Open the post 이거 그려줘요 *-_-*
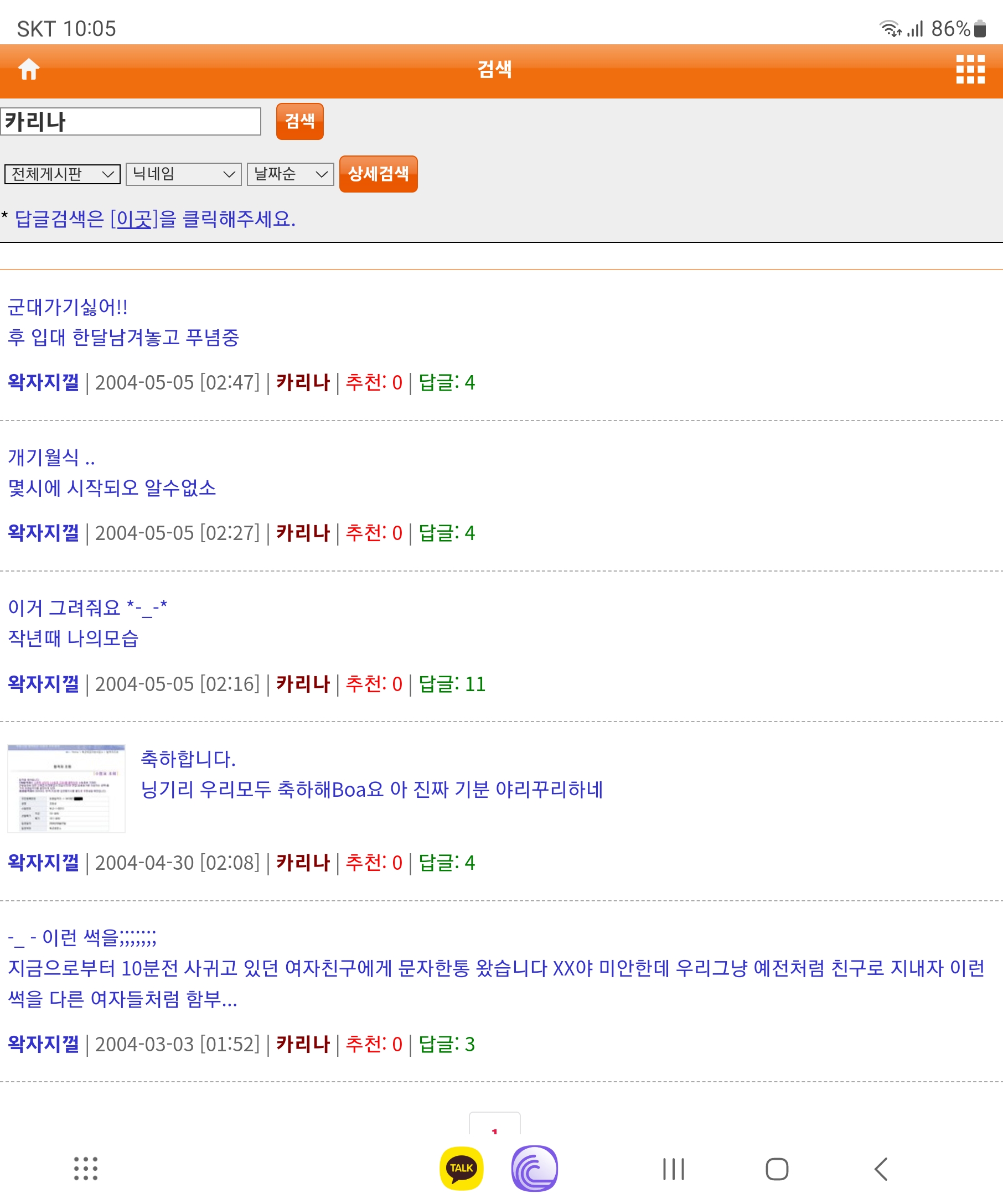1003x1204 pixels. tap(87, 608)
